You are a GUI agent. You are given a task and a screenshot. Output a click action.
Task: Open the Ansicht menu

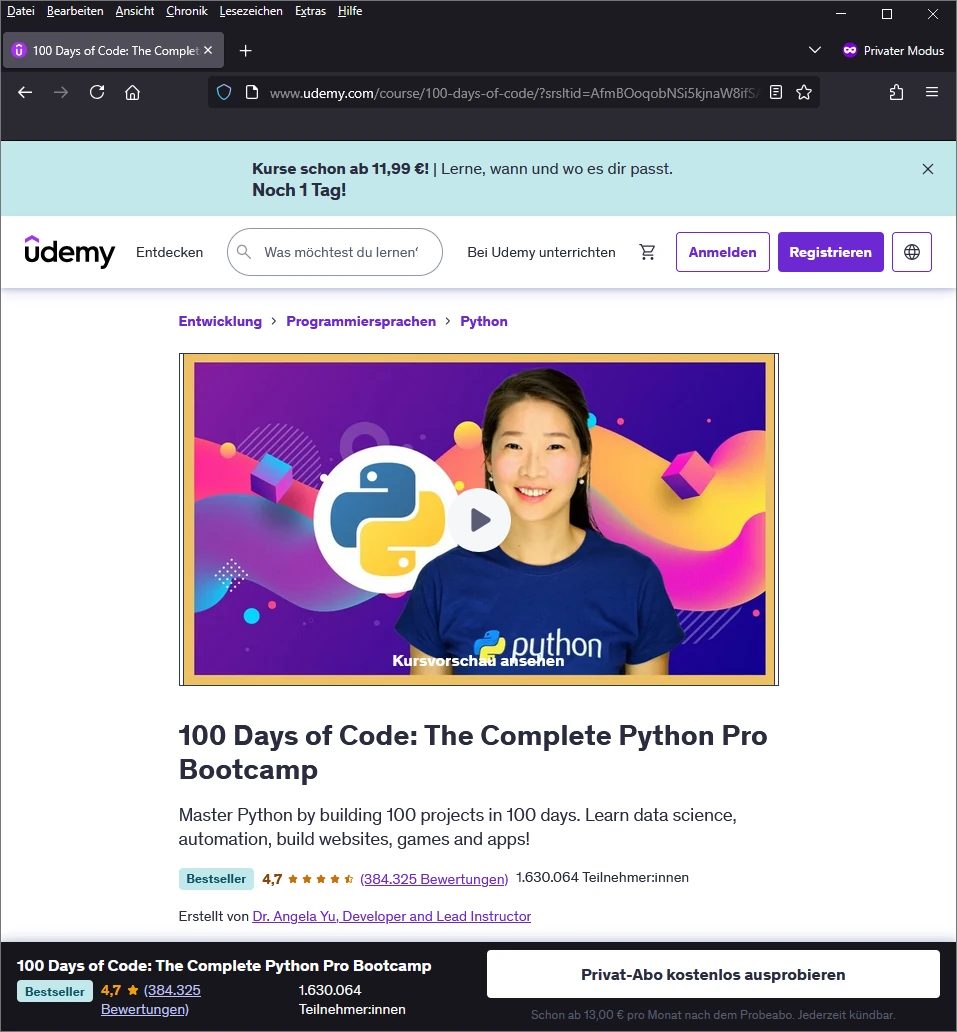coord(135,11)
